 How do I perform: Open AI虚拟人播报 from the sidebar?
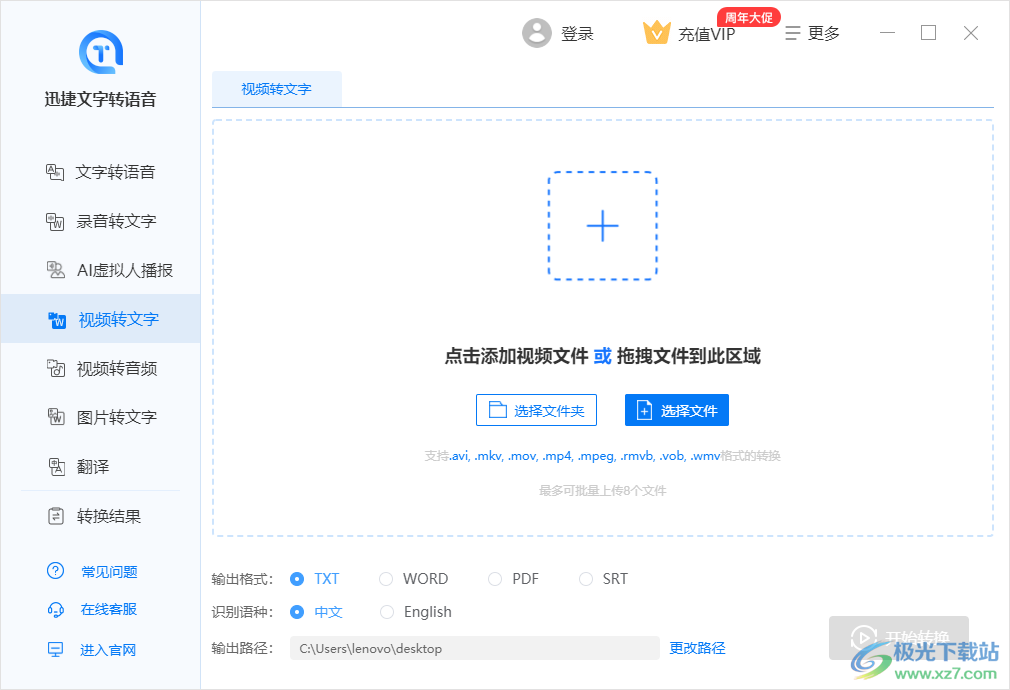[x=115, y=270]
